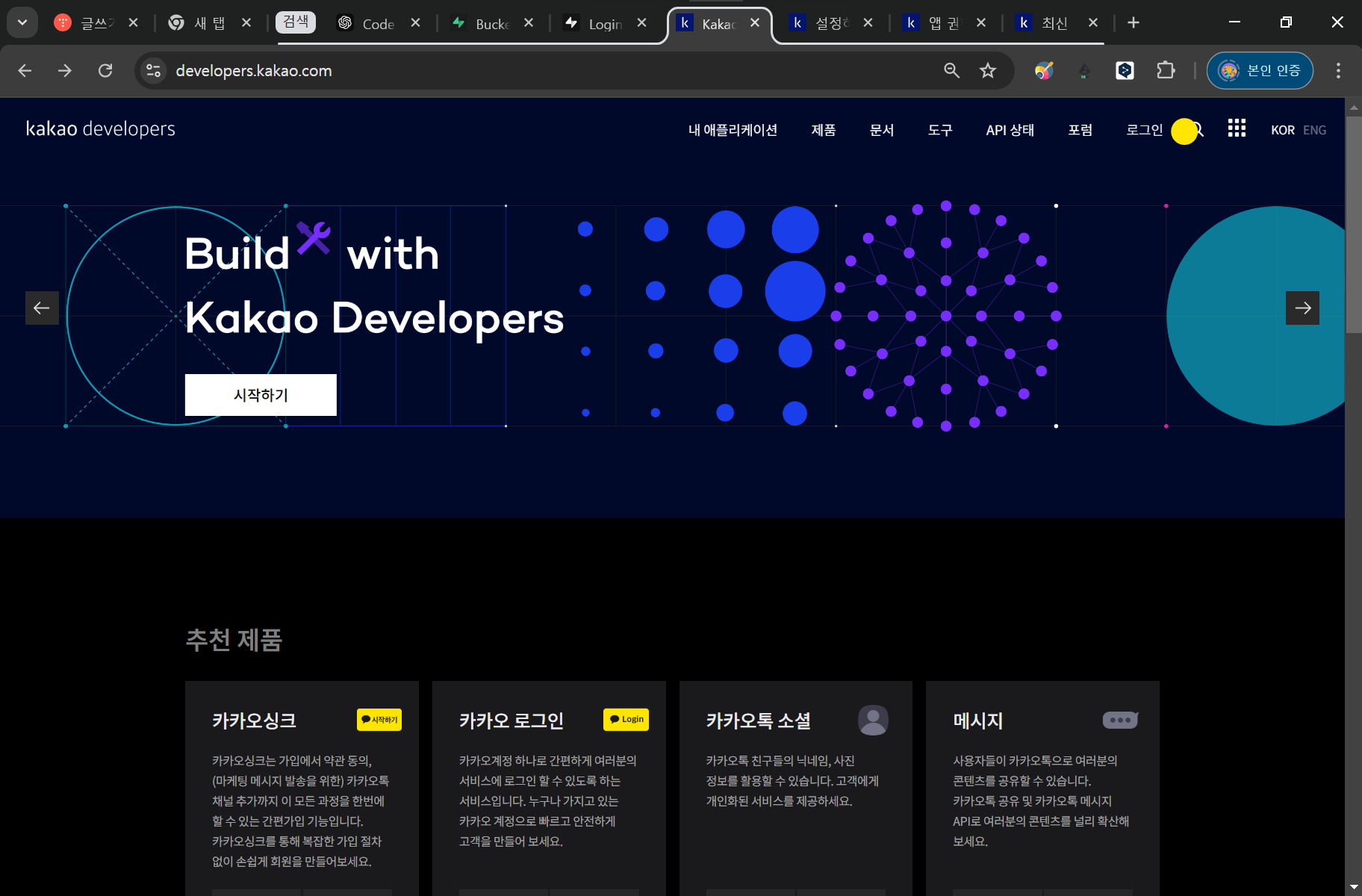Open the 메시지 product card title

pyautogui.click(x=977, y=721)
